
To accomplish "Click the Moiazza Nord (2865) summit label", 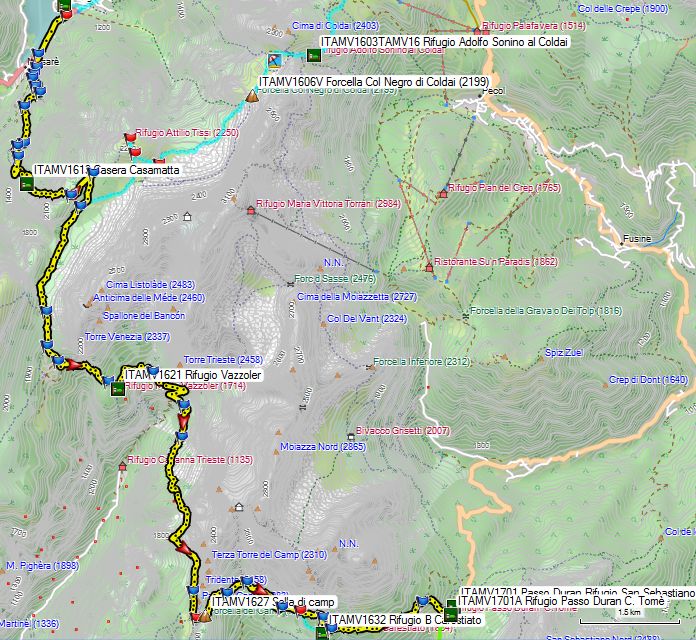I will pyautogui.click(x=322, y=446).
